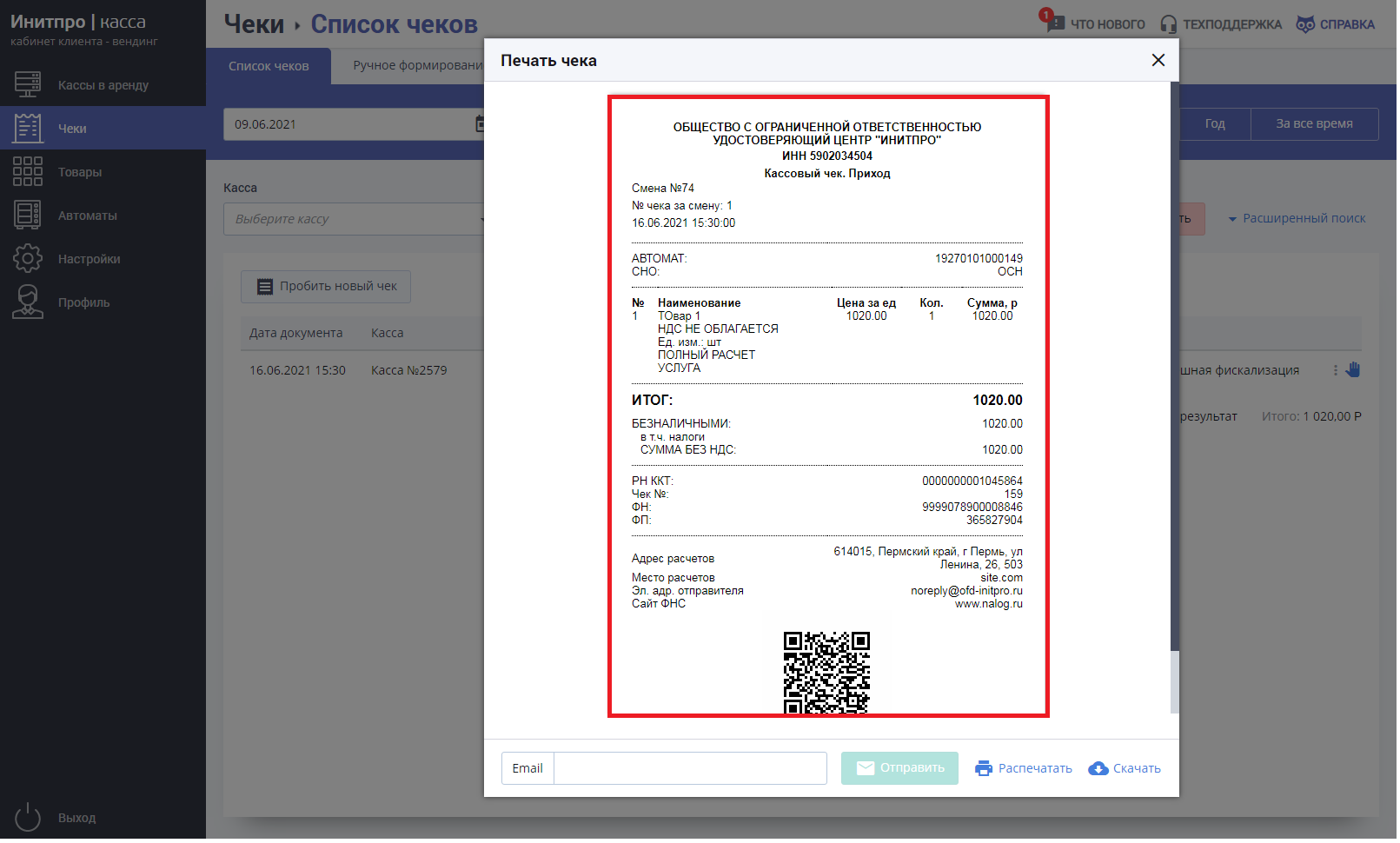Click the Касса column header
Image resolution: width=1400 pixels, height=843 pixels.
pyautogui.click(x=387, y=333)
